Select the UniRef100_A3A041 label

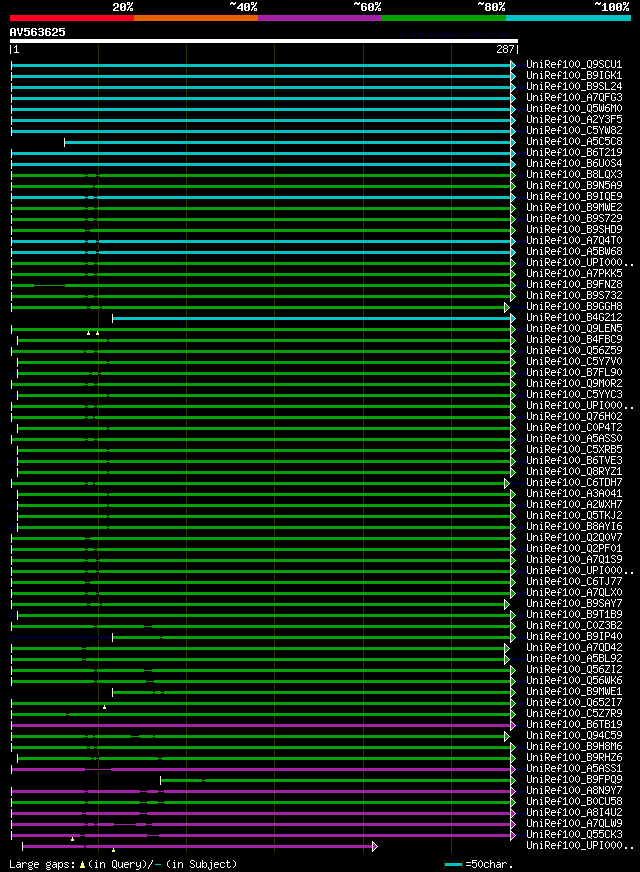click(x=574, y=494)
